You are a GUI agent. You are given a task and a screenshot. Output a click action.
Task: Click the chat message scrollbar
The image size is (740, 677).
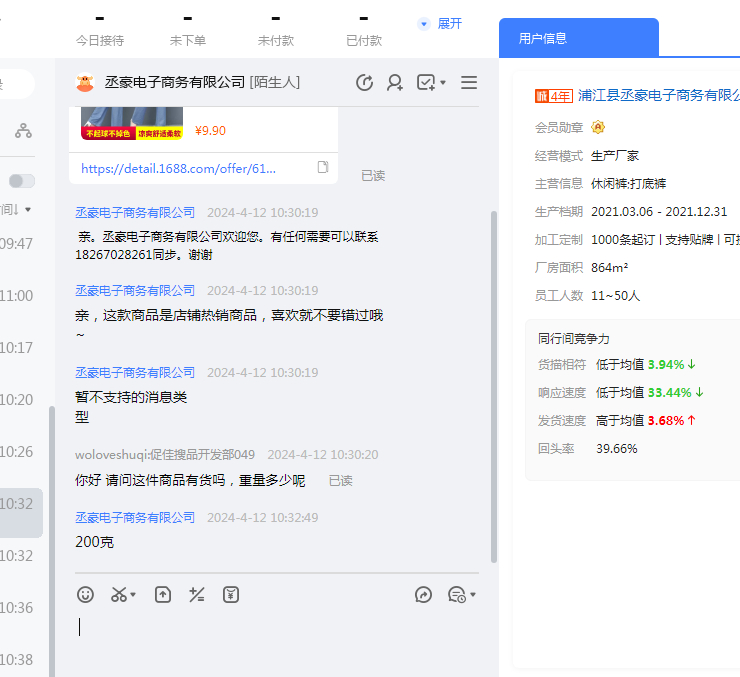tap(493, 380)
